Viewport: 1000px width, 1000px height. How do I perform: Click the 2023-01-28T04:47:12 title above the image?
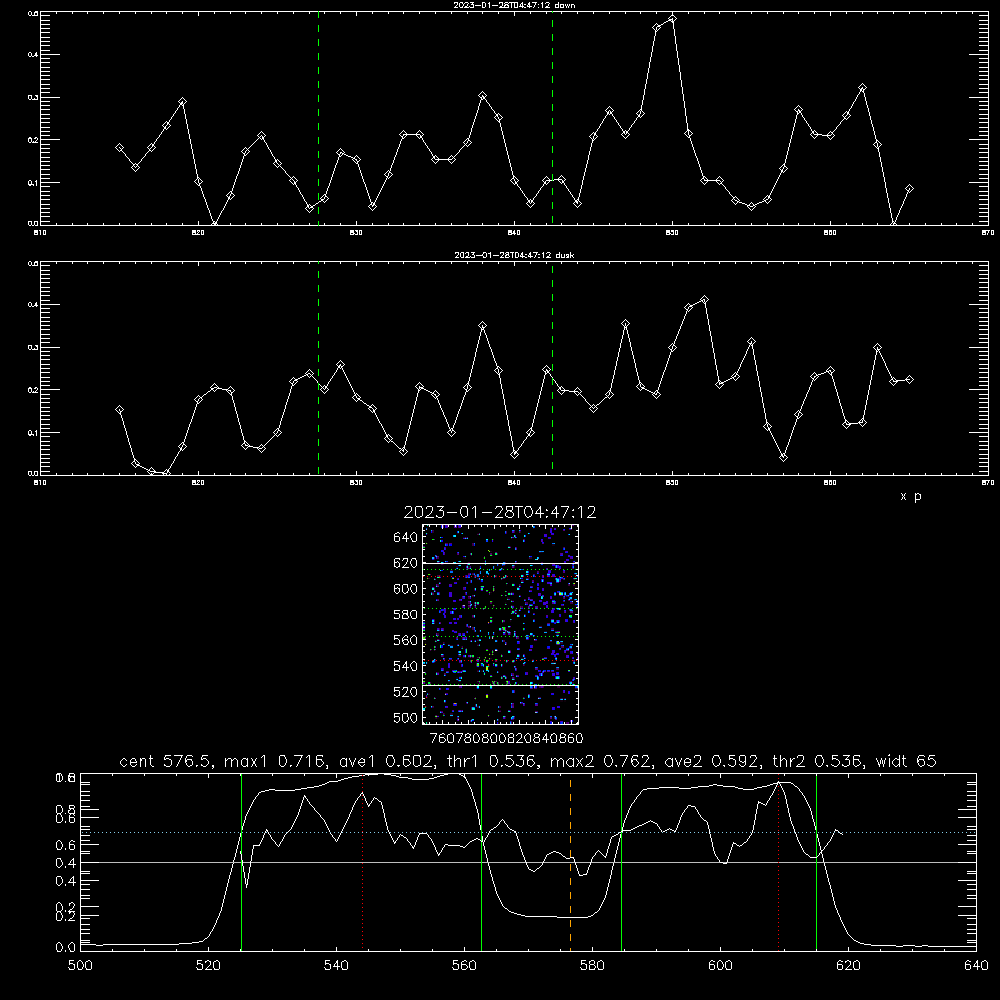[500, 512]
